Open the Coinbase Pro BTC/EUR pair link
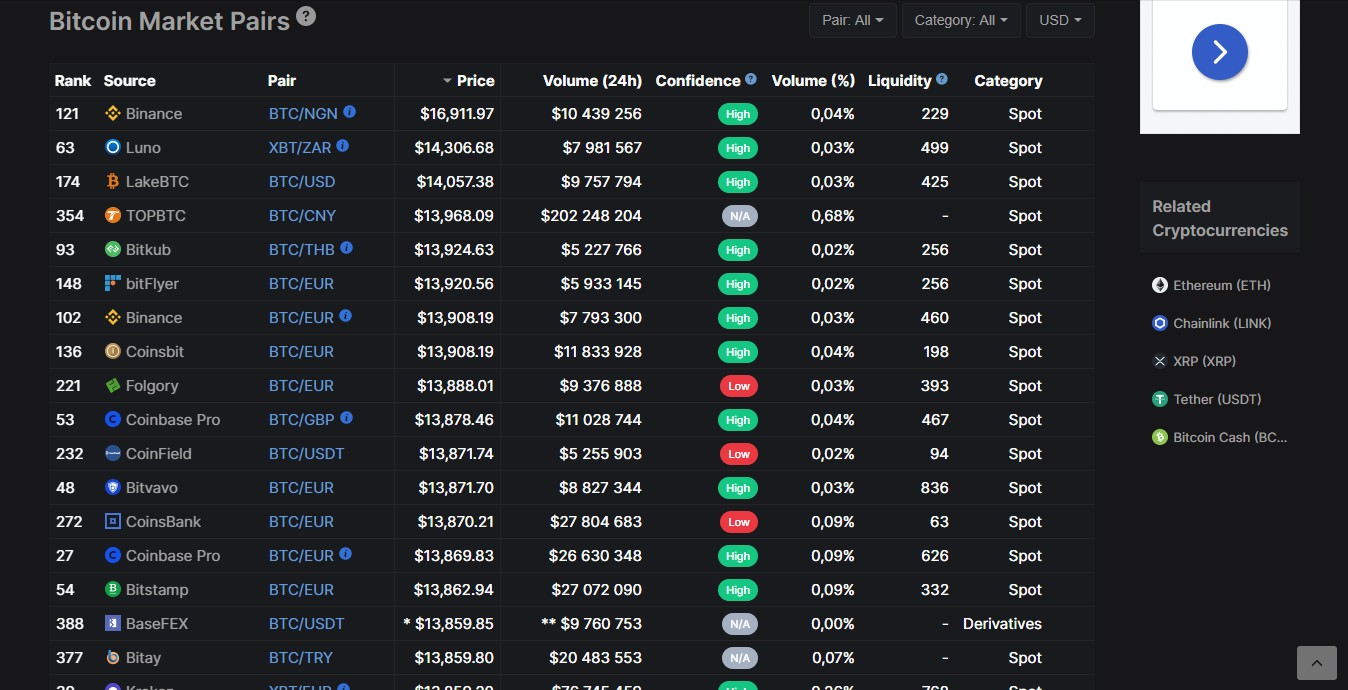Image resolution: width=1348 pixels, height=690 pixels. coord(301,555)
